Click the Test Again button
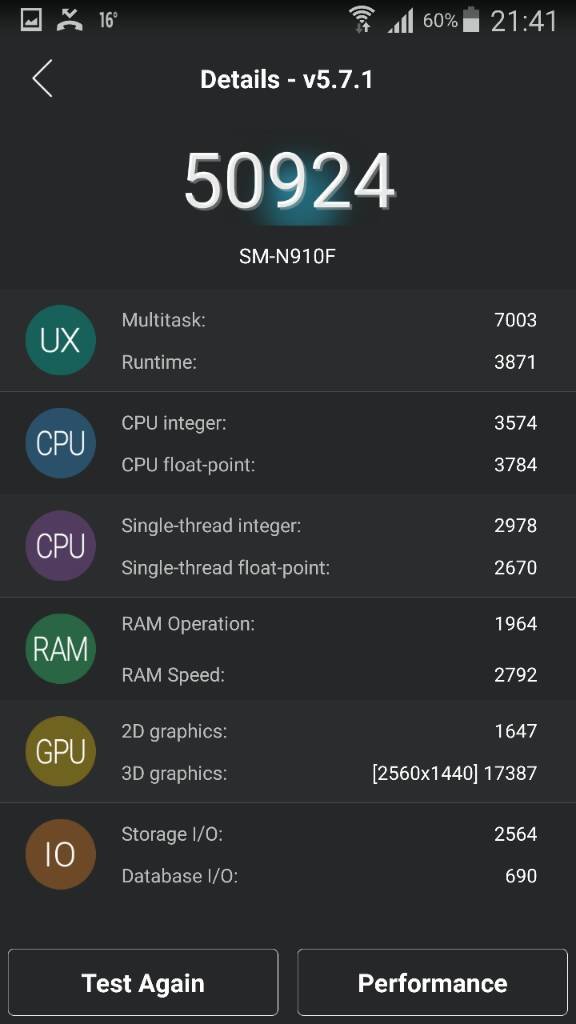The width and height of the screenshot is (576, 1024). click(143, 982)
